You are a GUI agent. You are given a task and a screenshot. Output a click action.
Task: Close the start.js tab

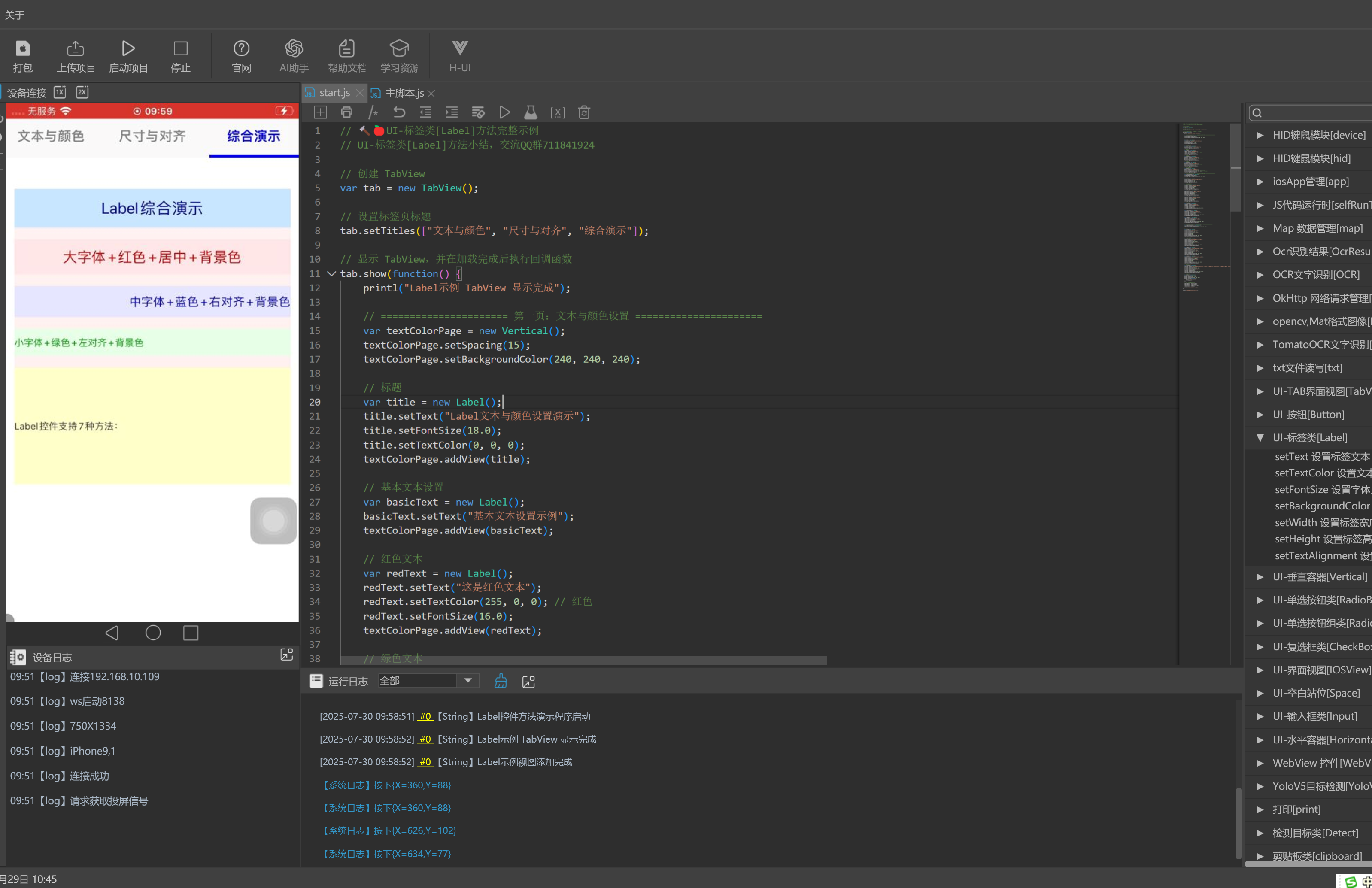pyautogui.click(x=360, y=93)
